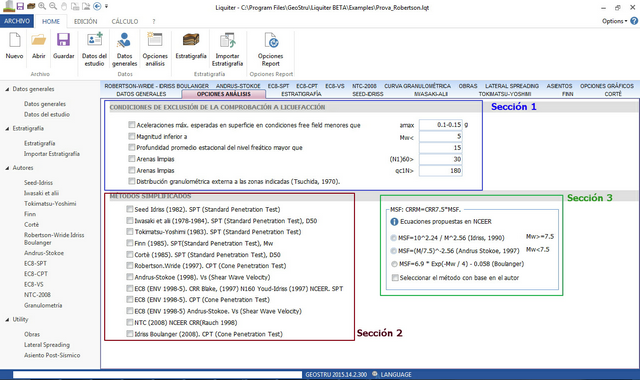This screenshot has width=640, height=380.
Task: Collapse the Autores tree group
Action: pos(7,168)
